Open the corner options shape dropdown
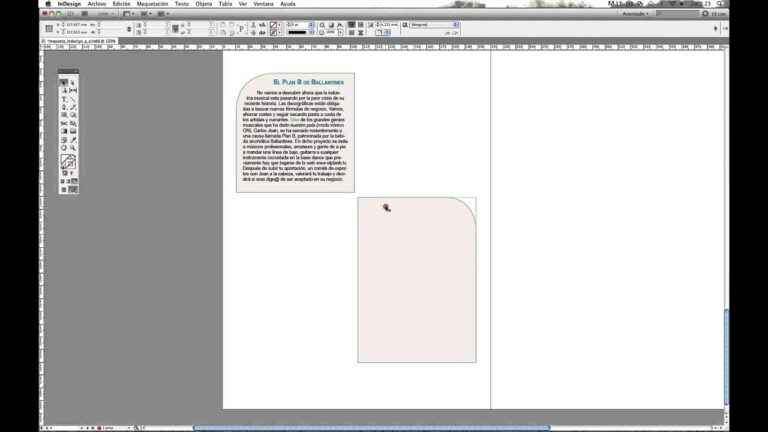Screen dimensions: 768x432 pos(383,32)
